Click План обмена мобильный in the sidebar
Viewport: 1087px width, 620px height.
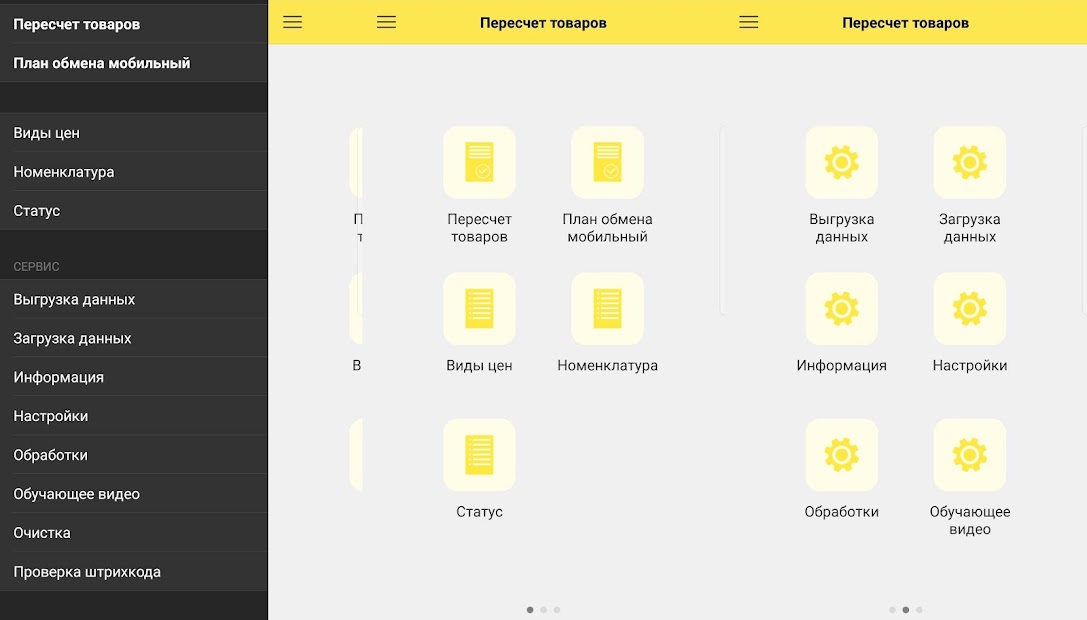pos(101,63)
